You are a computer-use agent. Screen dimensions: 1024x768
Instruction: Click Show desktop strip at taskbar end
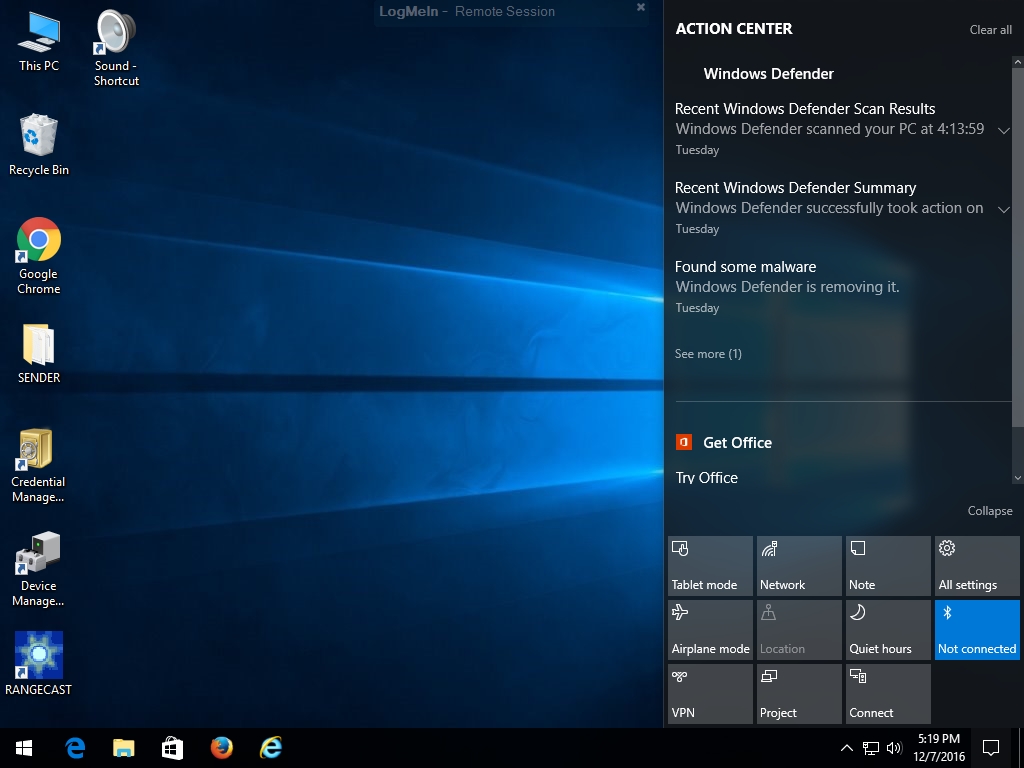click(x=1021, y=748)
